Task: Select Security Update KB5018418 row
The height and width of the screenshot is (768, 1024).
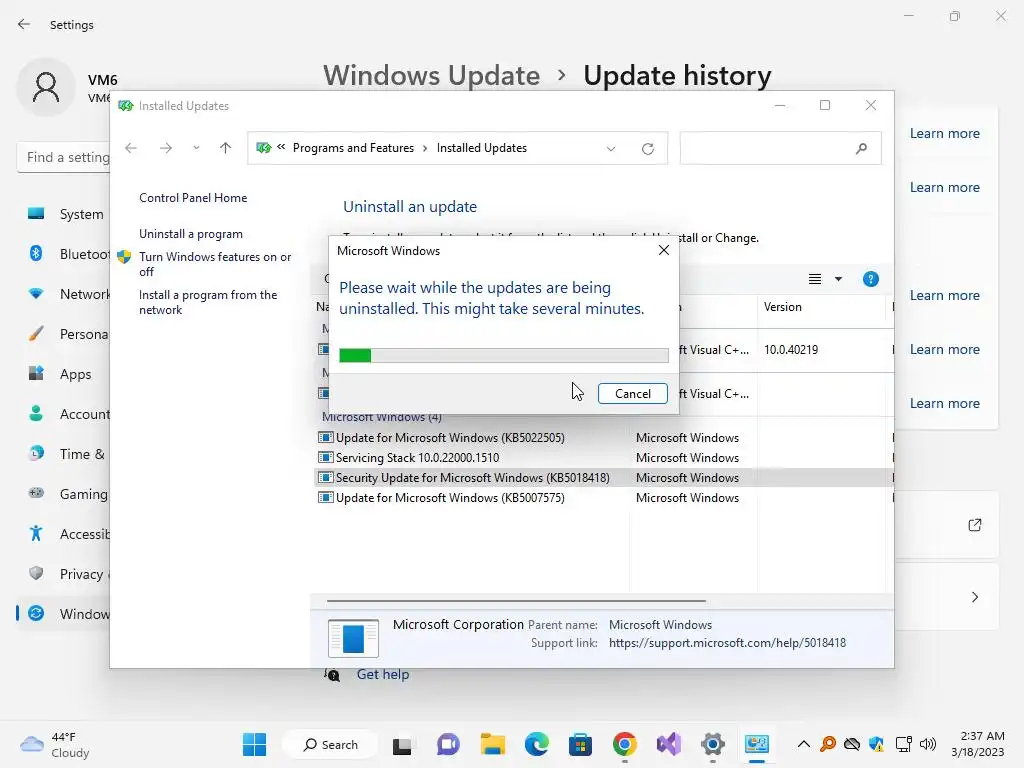Action: pos(603,477)
